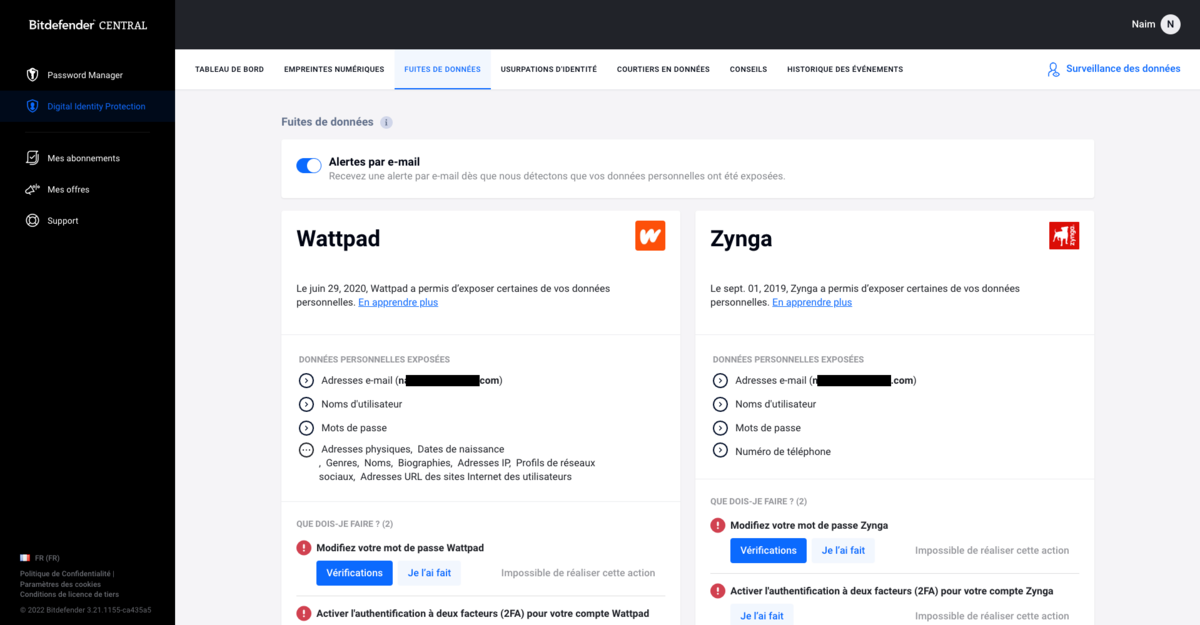Click the Zynga red logo

1064,236
